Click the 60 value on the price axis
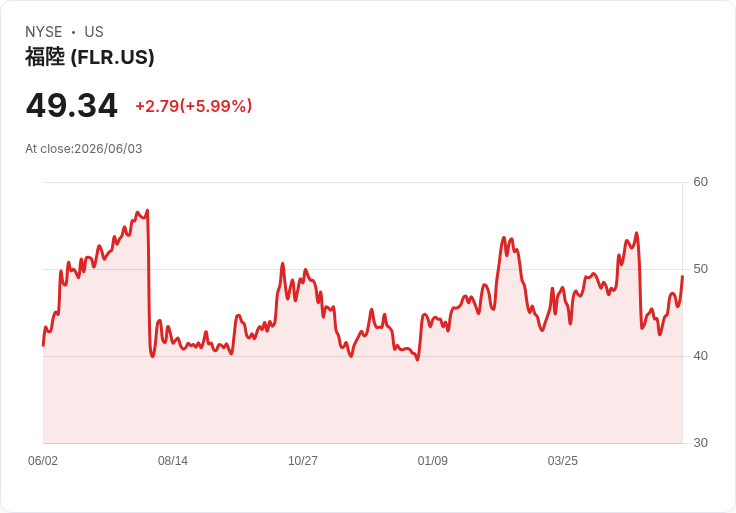The height and width of the screenshot is (513, 736). 700,182
